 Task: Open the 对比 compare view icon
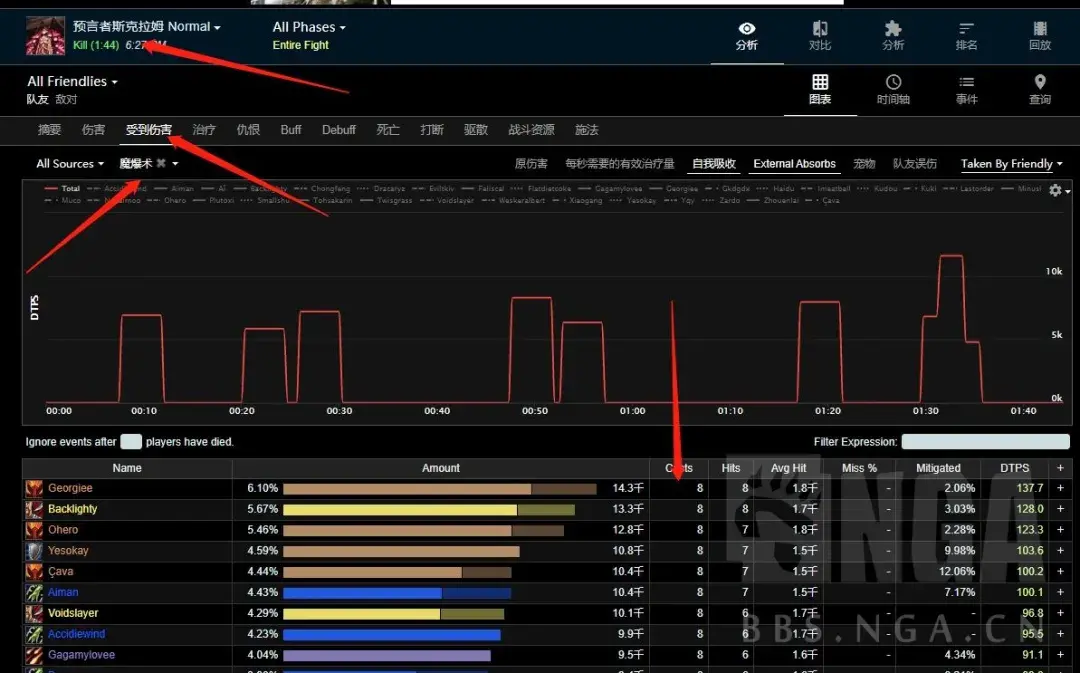point(819,30)
